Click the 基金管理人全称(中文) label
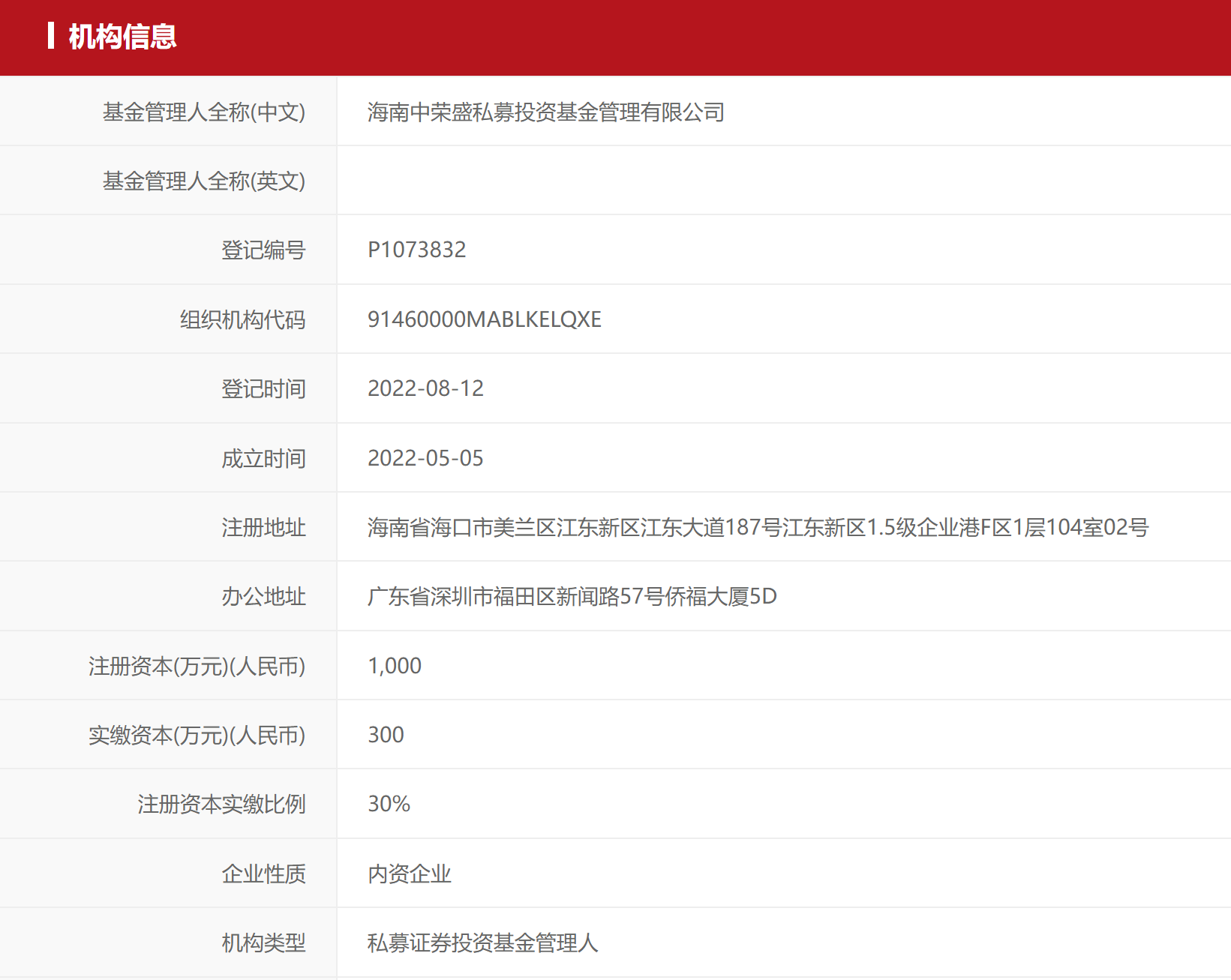Image resolution: width=1231 pixels, height=980 pixels. [204, 112]
